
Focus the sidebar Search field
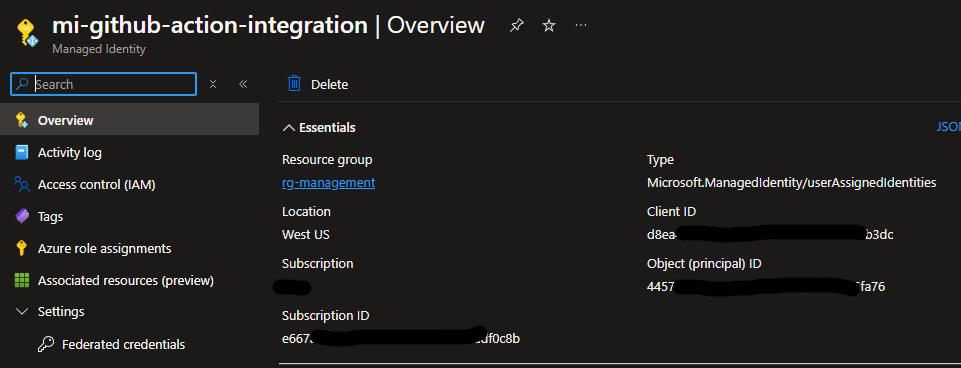(104, 84)
